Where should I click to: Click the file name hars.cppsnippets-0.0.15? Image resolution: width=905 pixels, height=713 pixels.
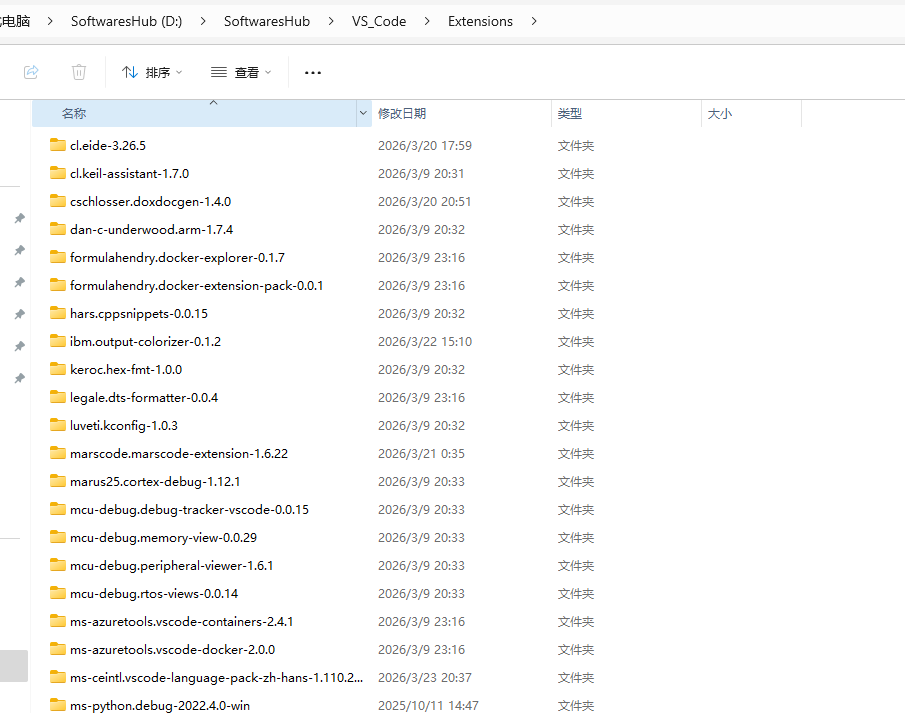tap(139, 313)
